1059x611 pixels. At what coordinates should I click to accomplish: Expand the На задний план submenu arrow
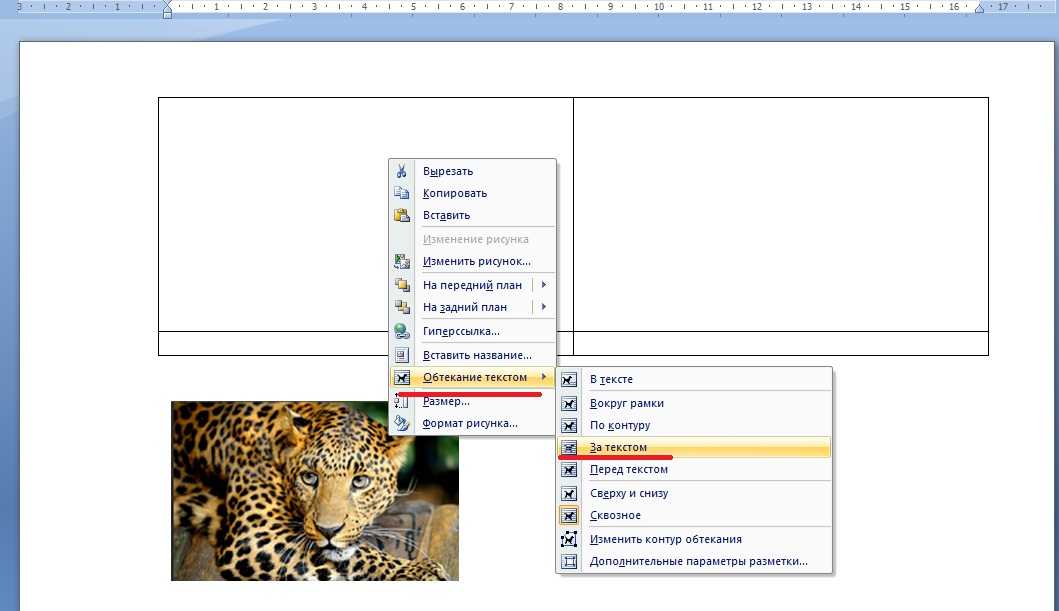point(544,307)
